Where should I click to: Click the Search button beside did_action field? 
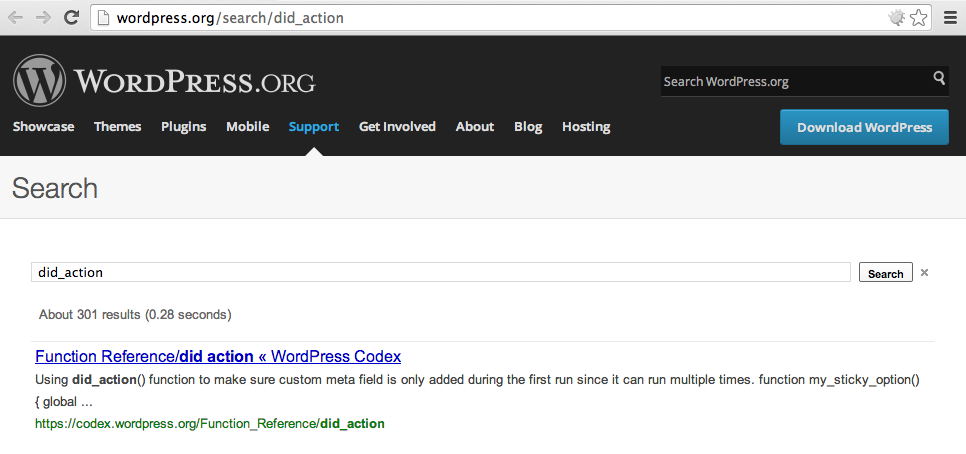(886, 273)
